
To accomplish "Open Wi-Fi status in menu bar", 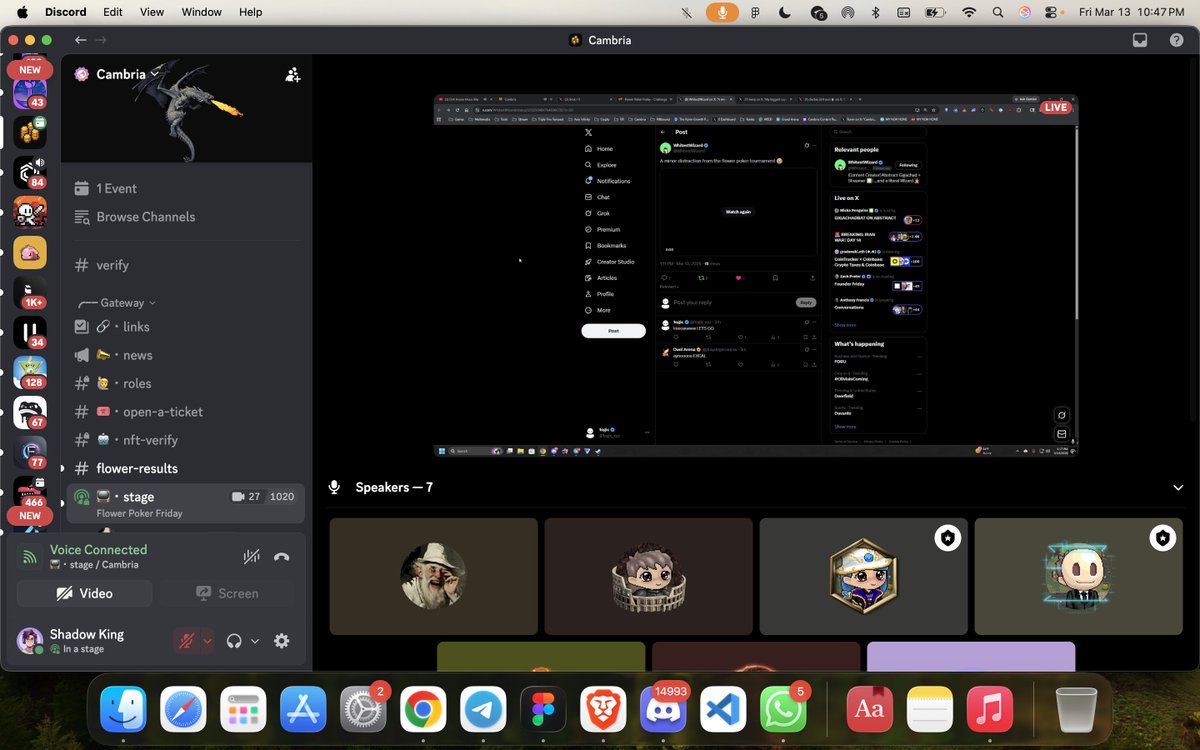I will coord(968,12).
